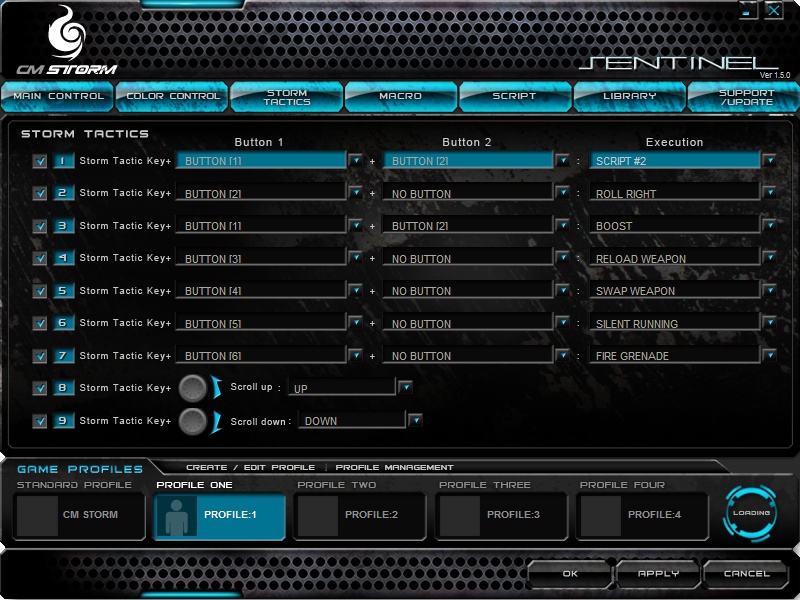Click the PROFILE:1 person avatar icon

177,517
